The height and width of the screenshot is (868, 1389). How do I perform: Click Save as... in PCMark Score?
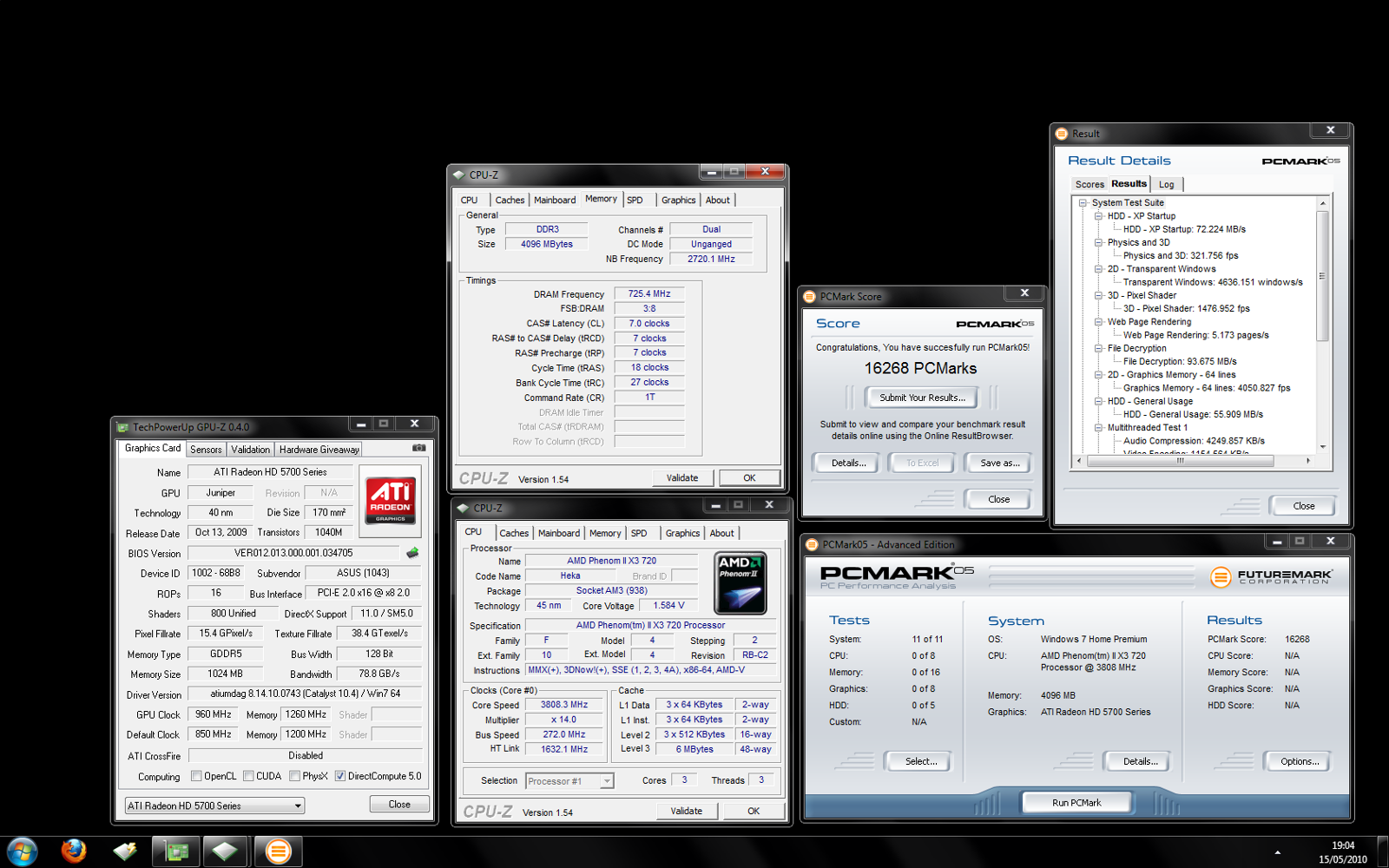1000,464
